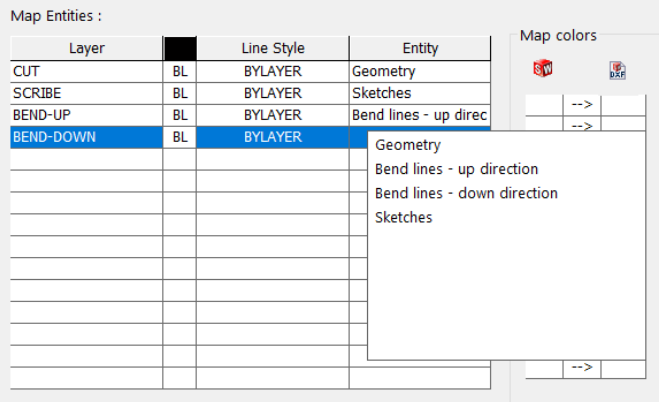This screenshot has width=659, height=402.
Task: Select the BEND-UP layer cell
Action: pyautogui.click(x=86, y=115)
